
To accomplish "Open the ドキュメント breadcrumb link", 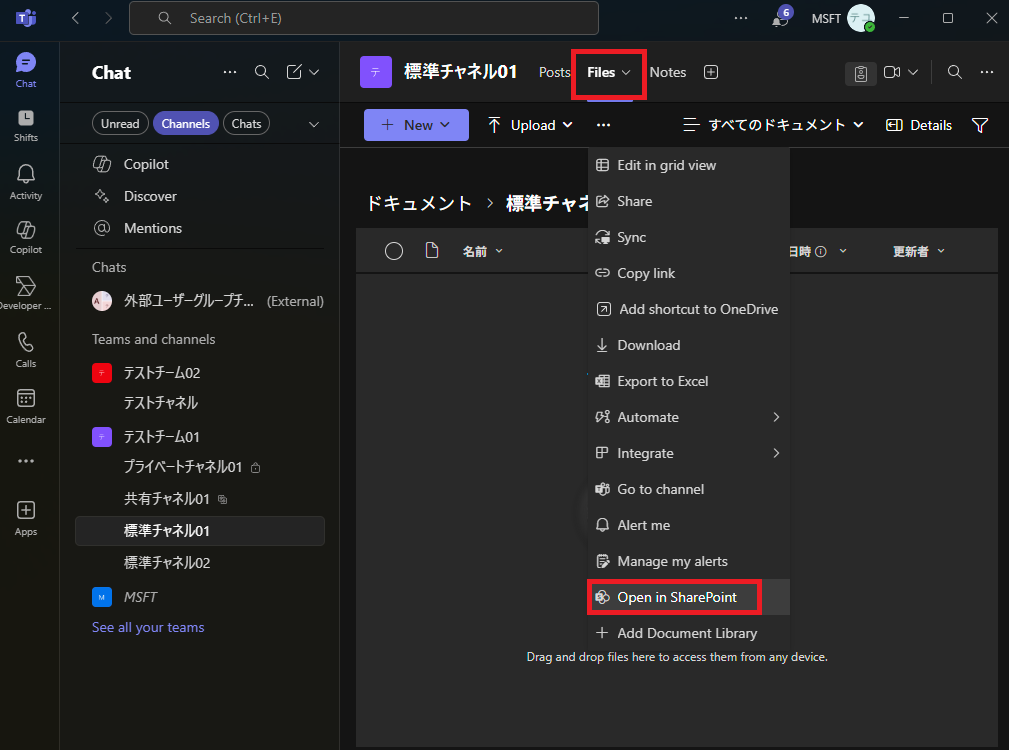I will point(420,204).
